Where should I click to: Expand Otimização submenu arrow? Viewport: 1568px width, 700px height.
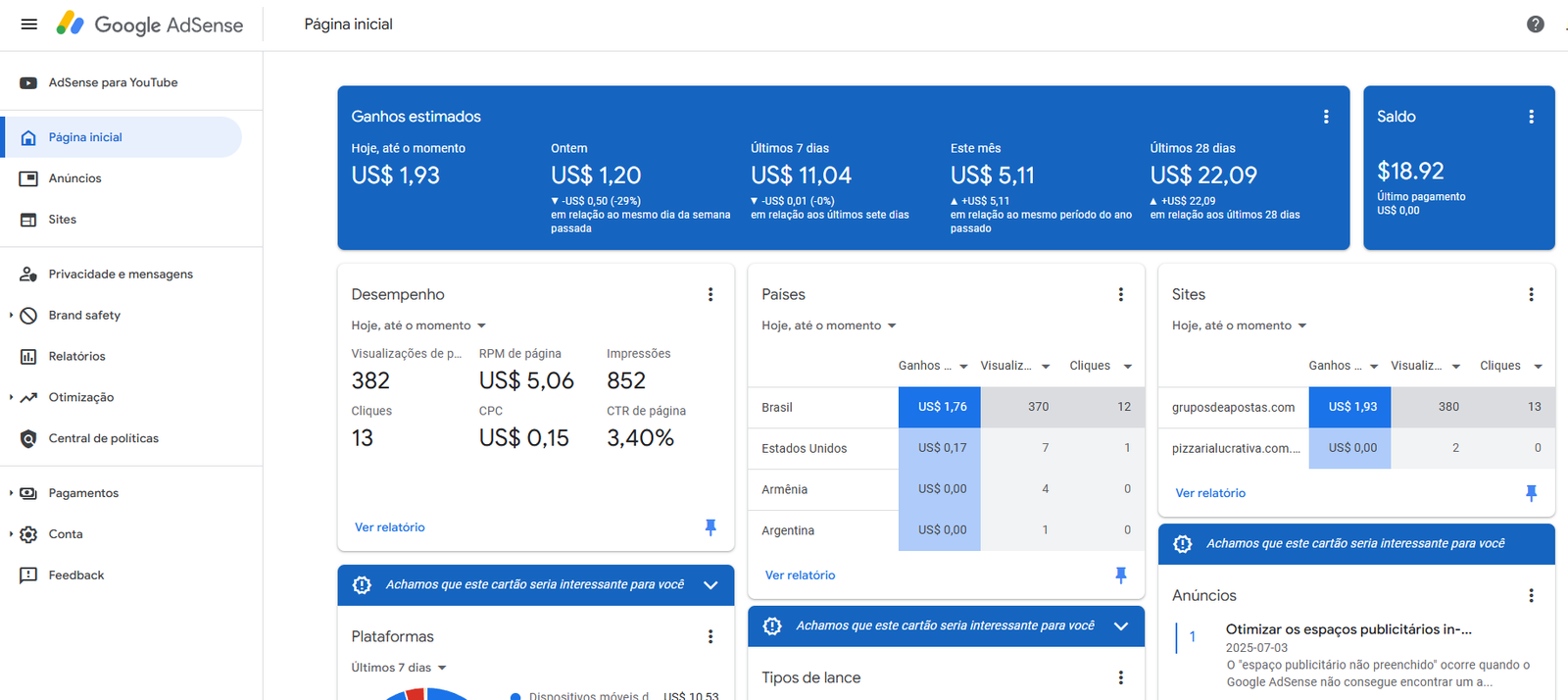click(x=11, y=398)
